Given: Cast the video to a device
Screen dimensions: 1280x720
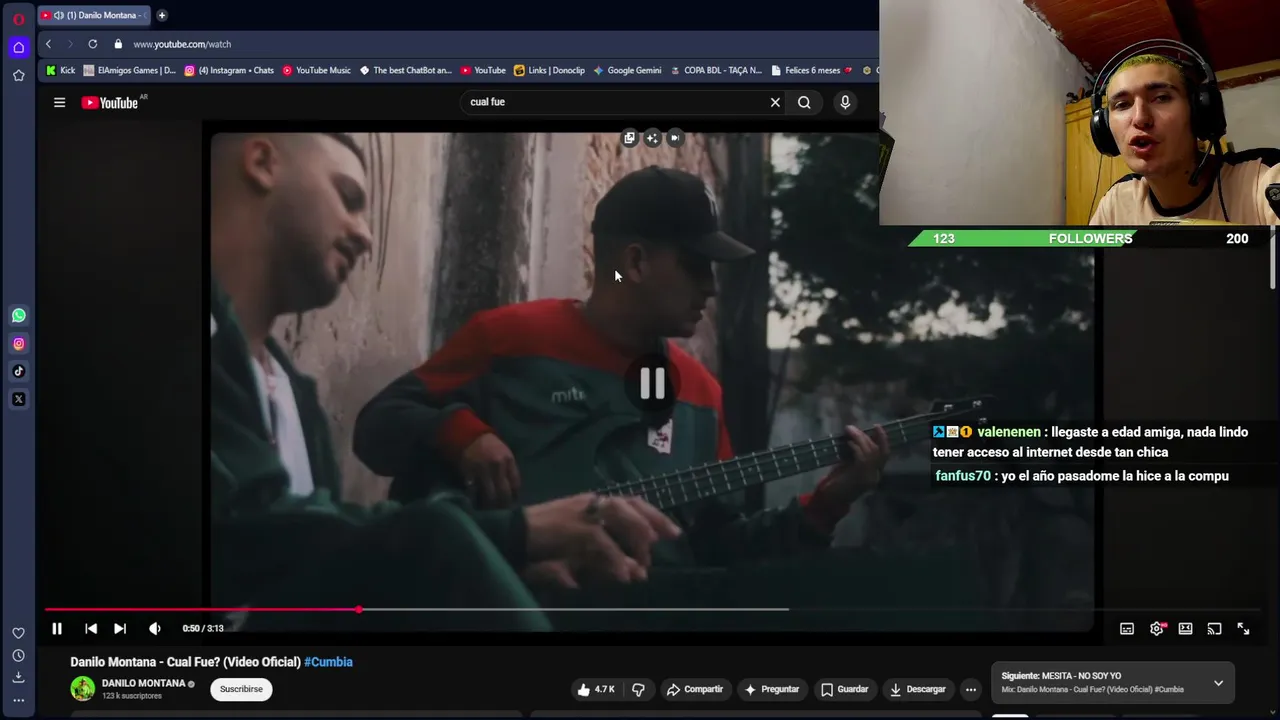Looking at the screenshot, I should tap(1214, 628).
